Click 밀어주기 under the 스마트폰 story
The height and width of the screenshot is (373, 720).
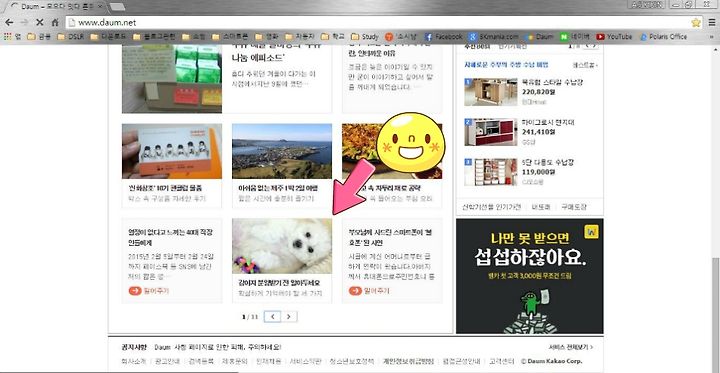click(x=370, y=291)
